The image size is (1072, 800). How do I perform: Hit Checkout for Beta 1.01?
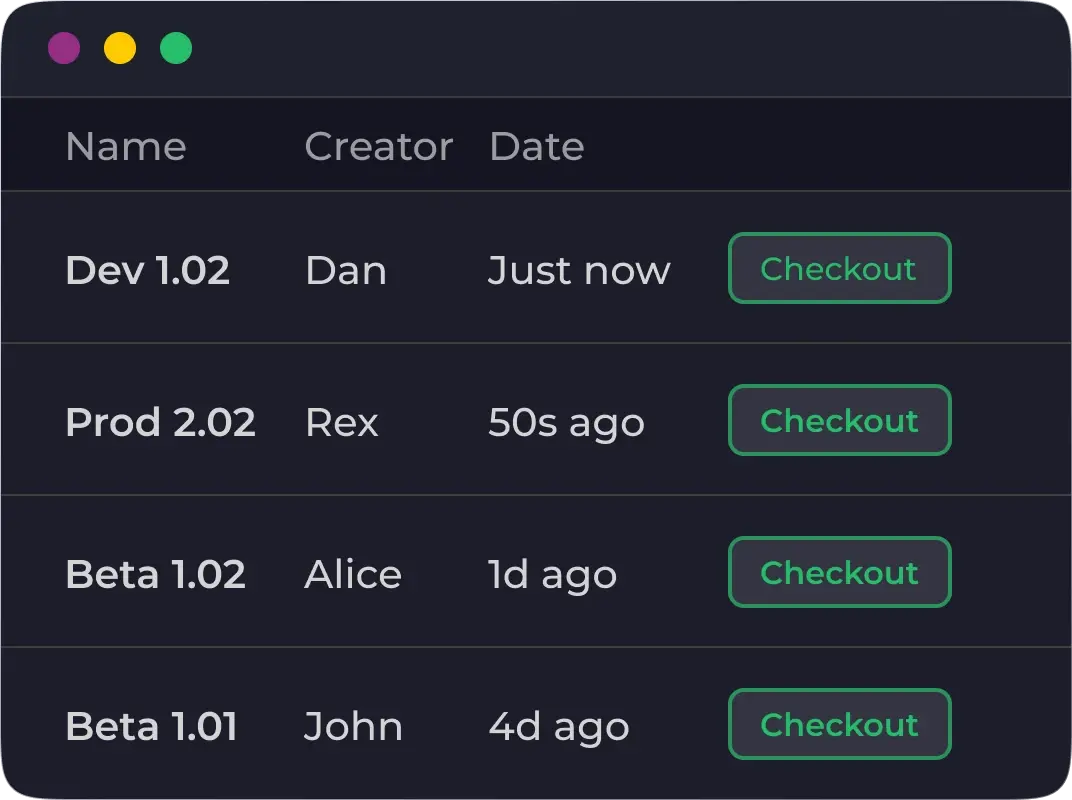click(839, 724)
